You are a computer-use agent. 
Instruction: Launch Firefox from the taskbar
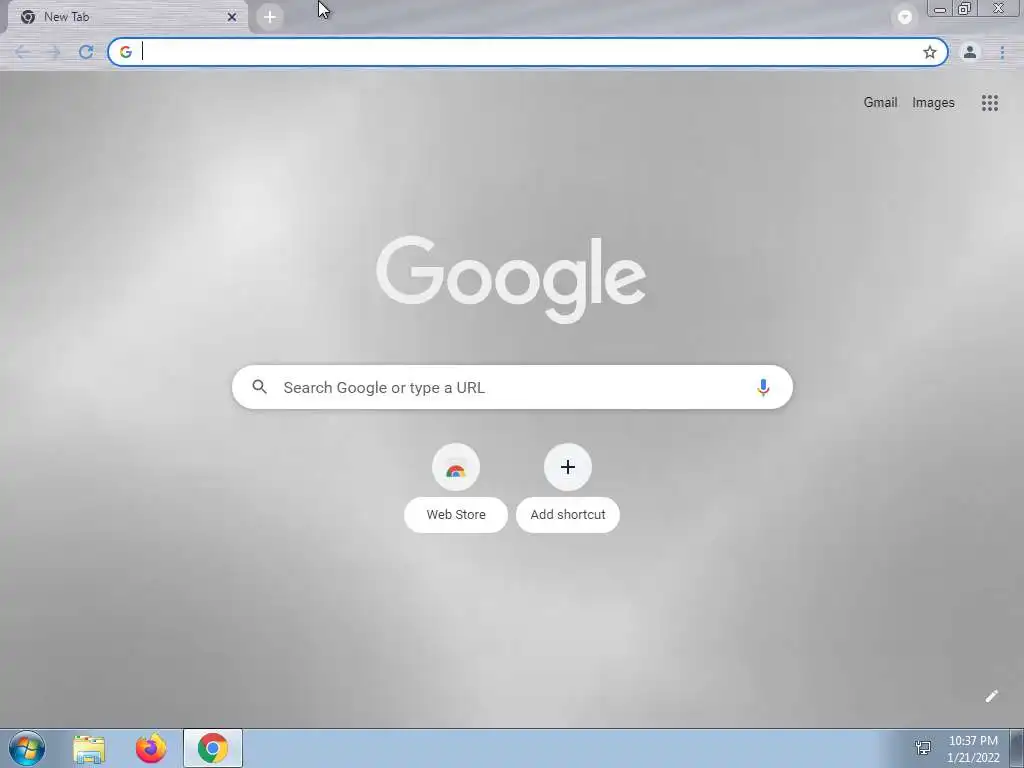coord(151,748)
